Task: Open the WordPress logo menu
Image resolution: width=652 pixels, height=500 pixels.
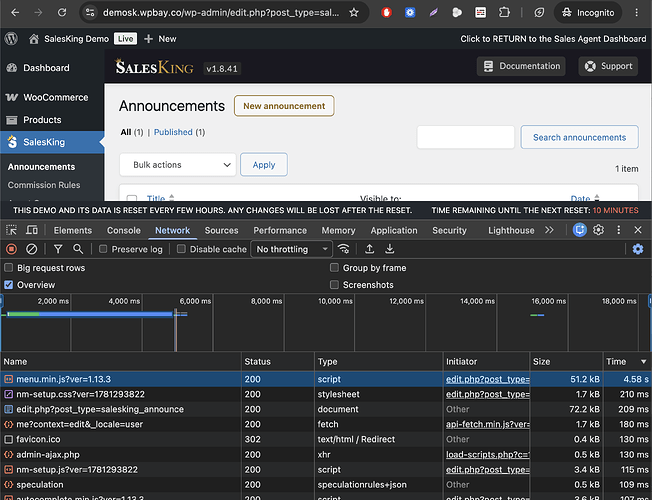Action: pos(11,39)
